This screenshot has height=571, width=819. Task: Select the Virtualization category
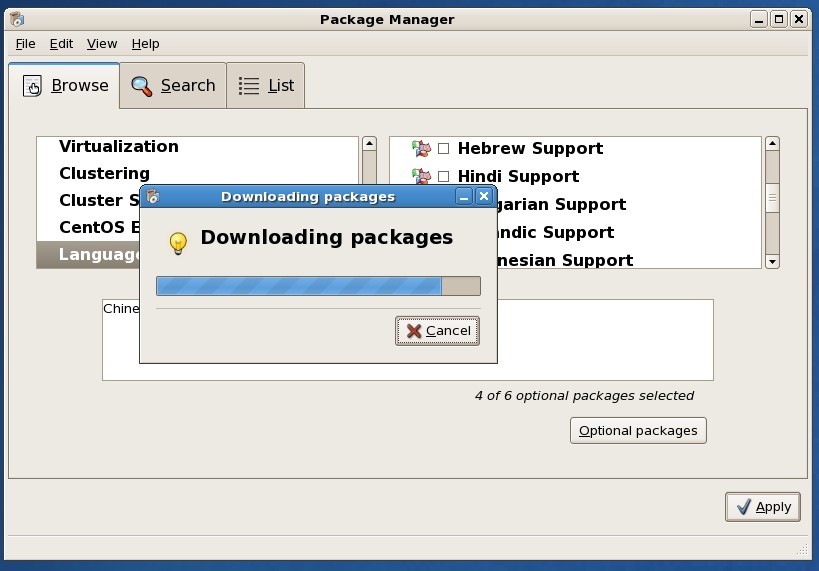(x=119, y=146)
